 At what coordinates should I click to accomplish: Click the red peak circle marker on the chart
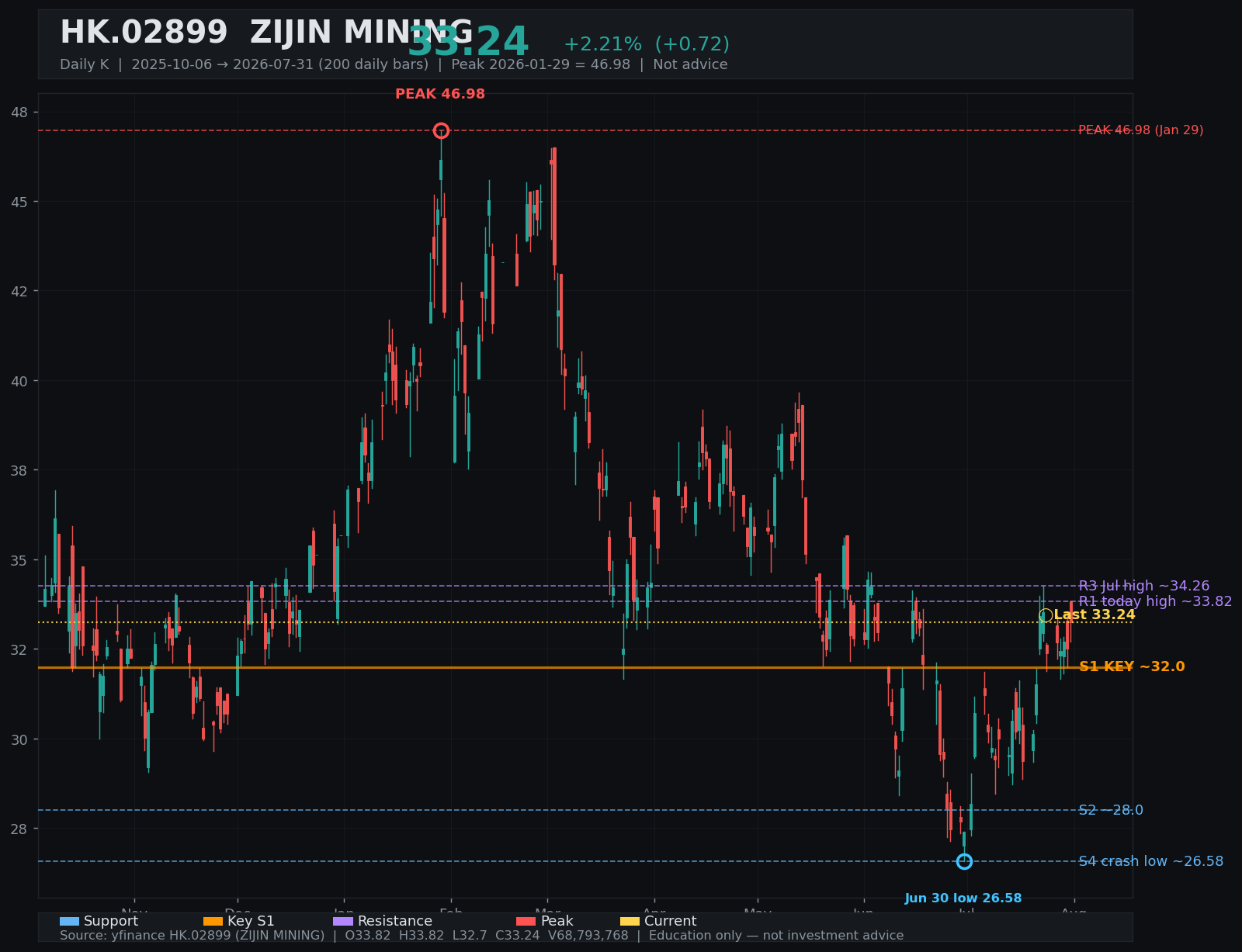[441, 130]
